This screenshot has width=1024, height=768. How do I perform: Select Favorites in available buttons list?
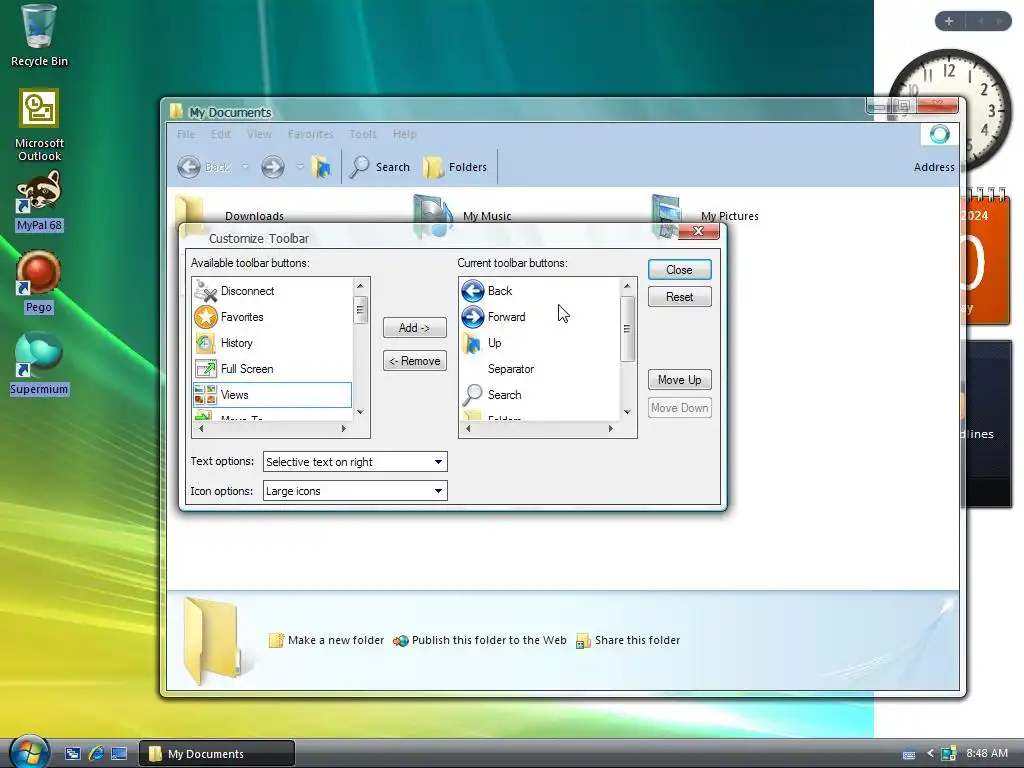click(272, 317)
